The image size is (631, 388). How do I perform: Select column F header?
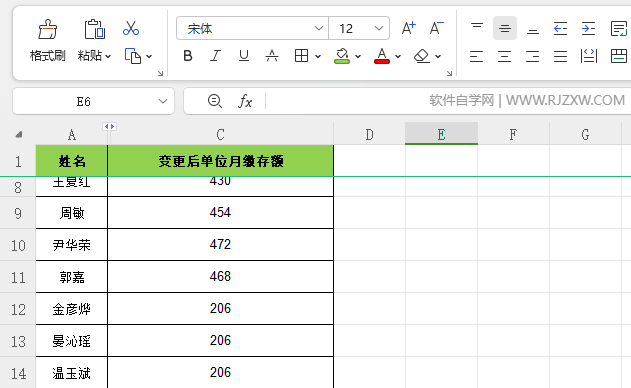pos(513,134)
